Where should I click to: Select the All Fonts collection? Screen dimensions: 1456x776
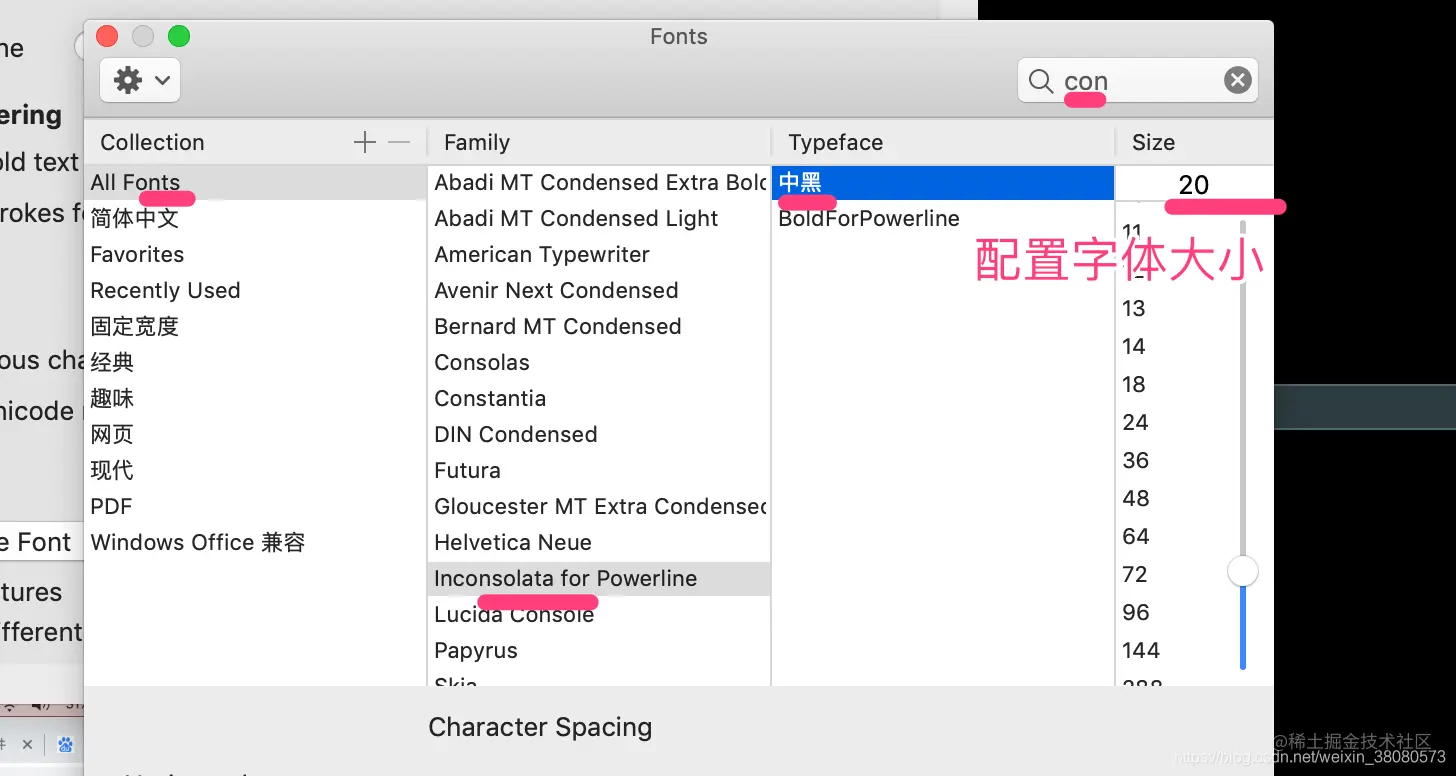pos(135,182)
